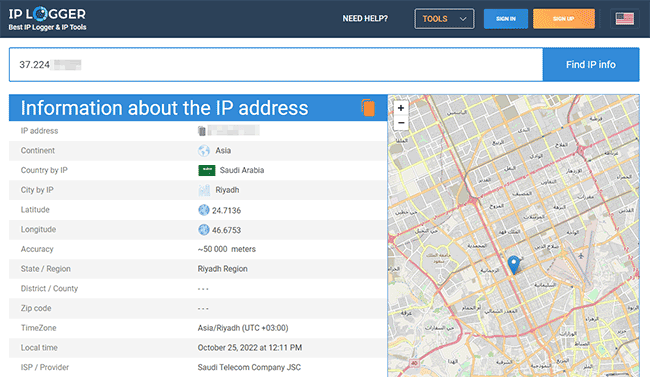
Task: Open the NEED HELP? link
Action: 365,19
